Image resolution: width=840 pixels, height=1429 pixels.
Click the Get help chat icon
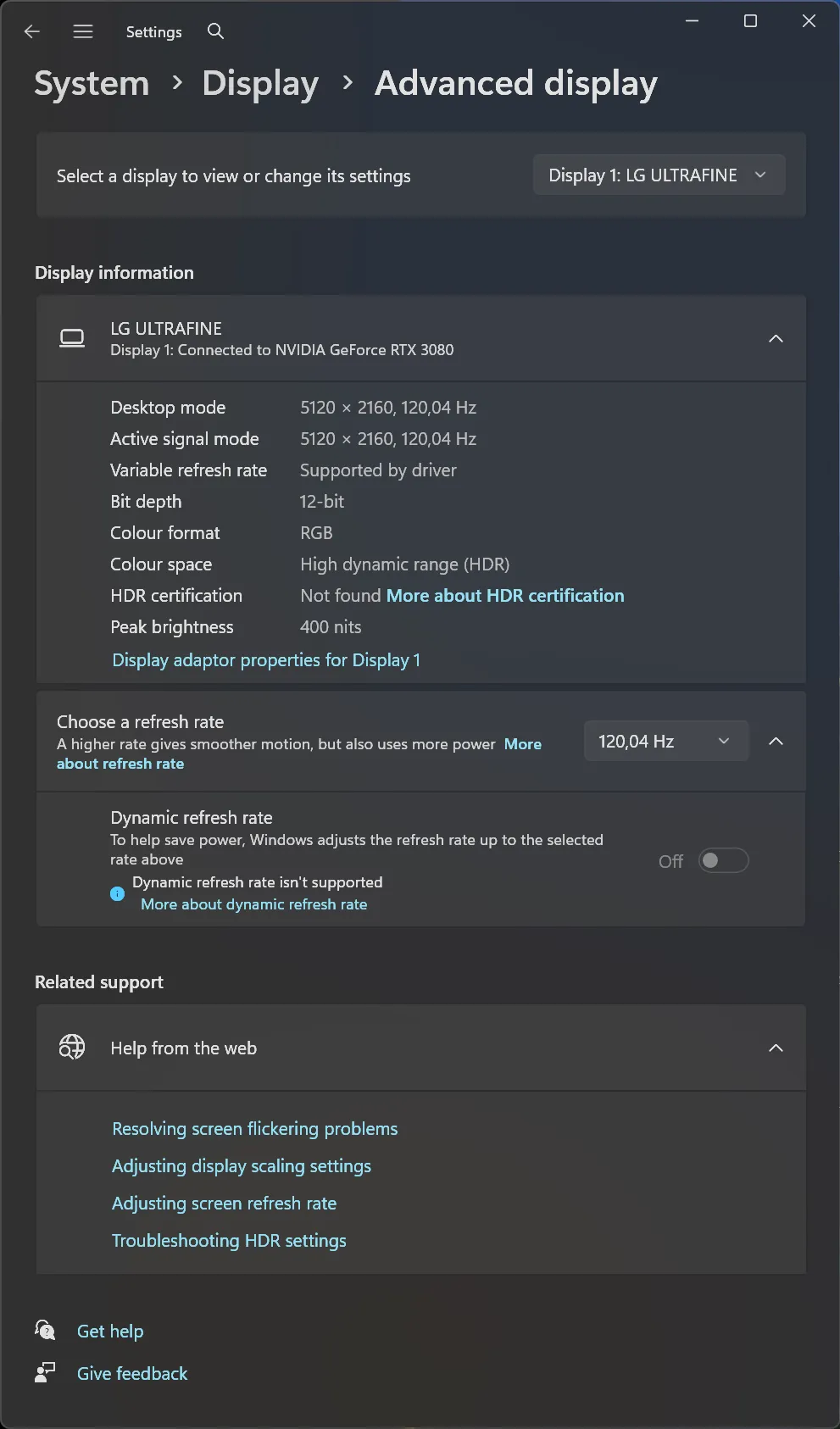[45, 1330]
